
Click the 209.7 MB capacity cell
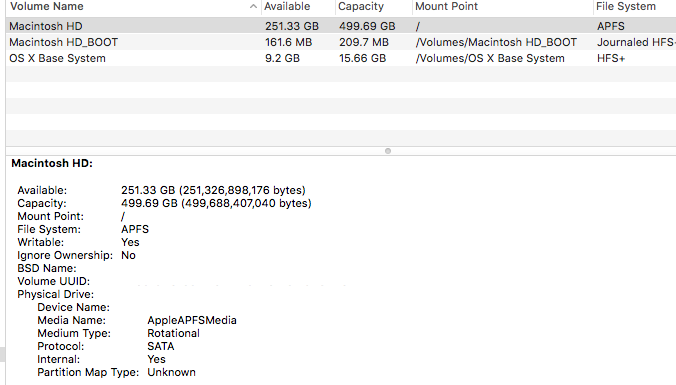pyautogui.click(x=364, y=42)
